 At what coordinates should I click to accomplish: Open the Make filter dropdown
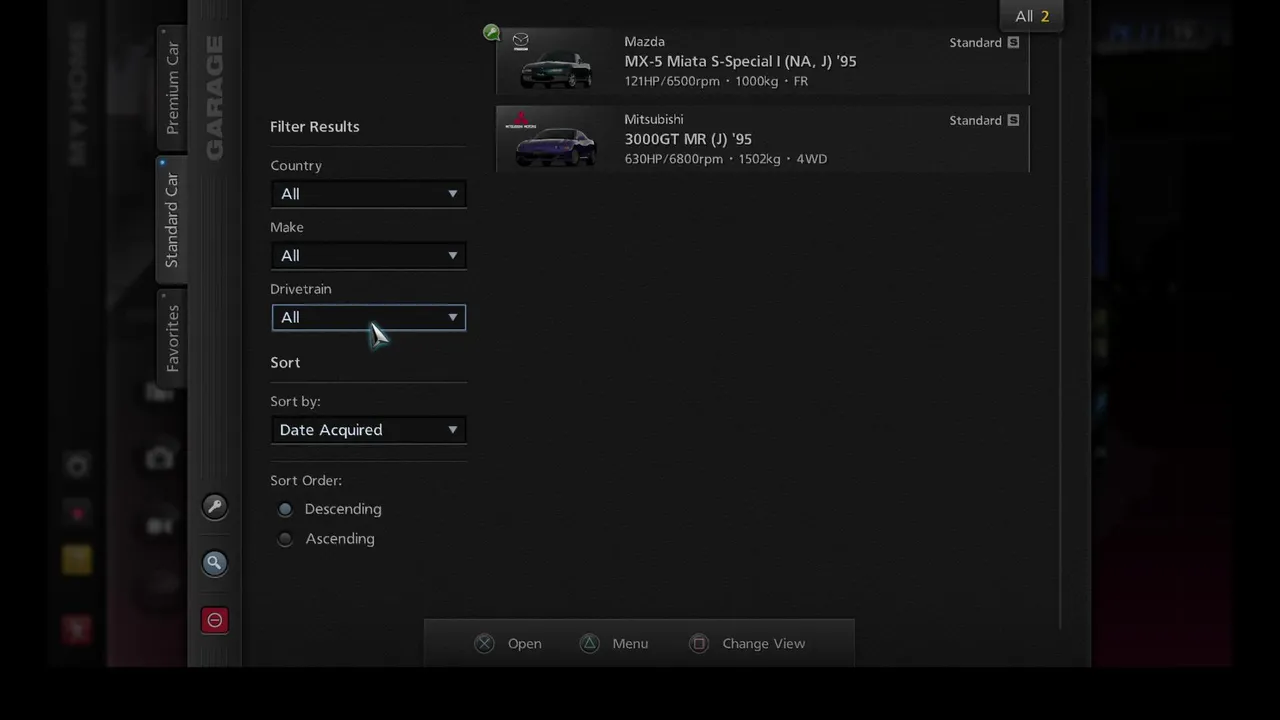click(x=368, y=256)
